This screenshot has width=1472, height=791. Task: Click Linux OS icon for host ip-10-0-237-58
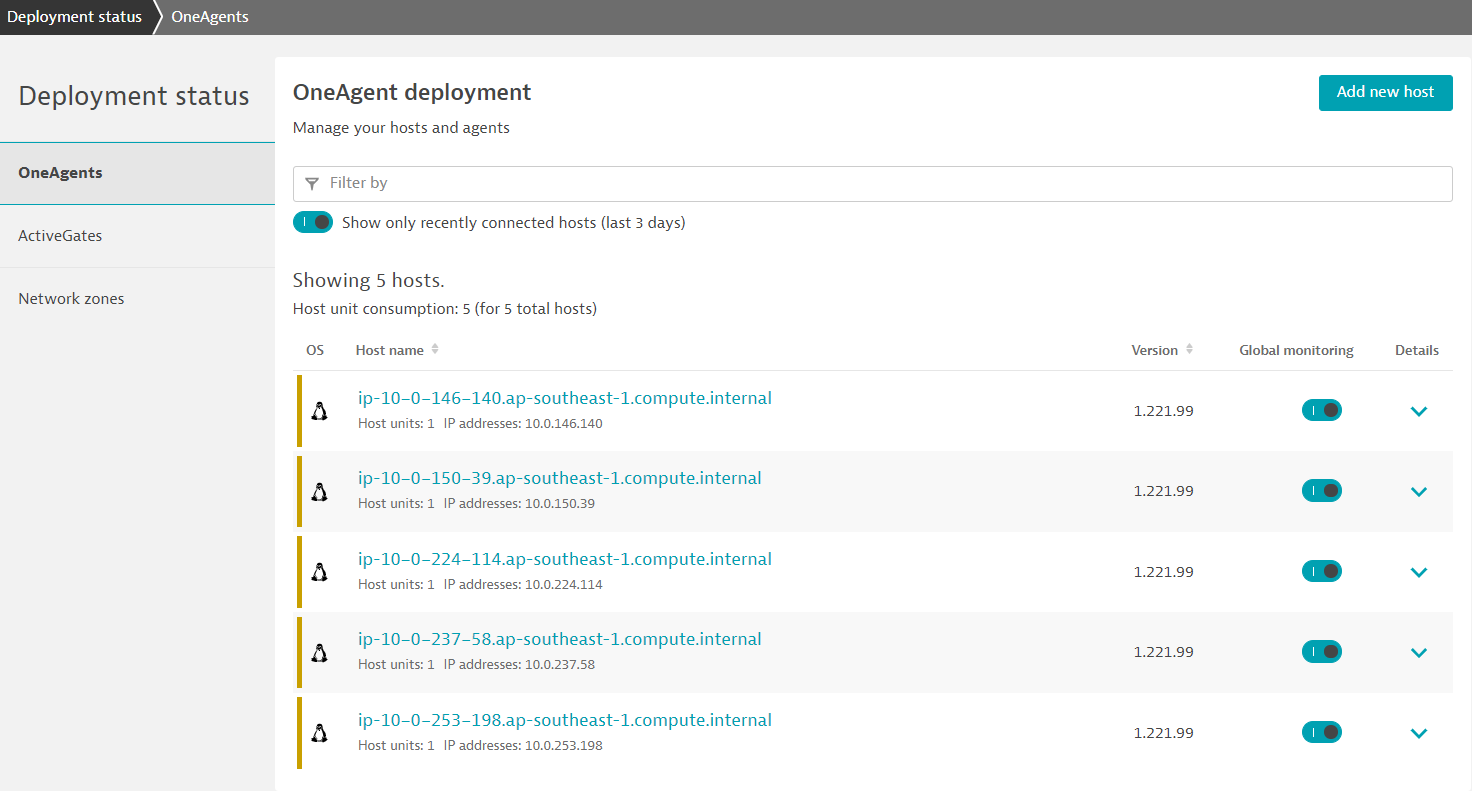tap(319, 652)
